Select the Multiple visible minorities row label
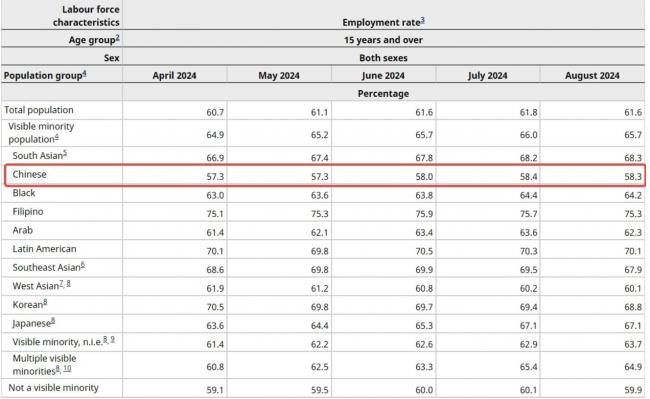 (x=44, y=365)
